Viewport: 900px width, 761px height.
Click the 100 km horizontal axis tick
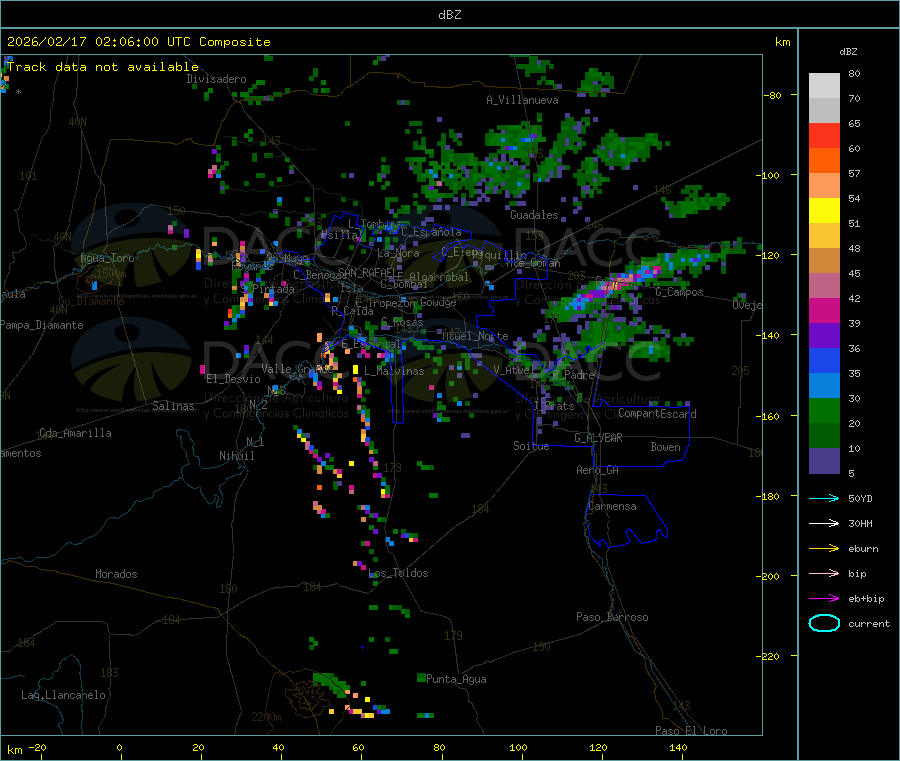click(x=518, y=747)
